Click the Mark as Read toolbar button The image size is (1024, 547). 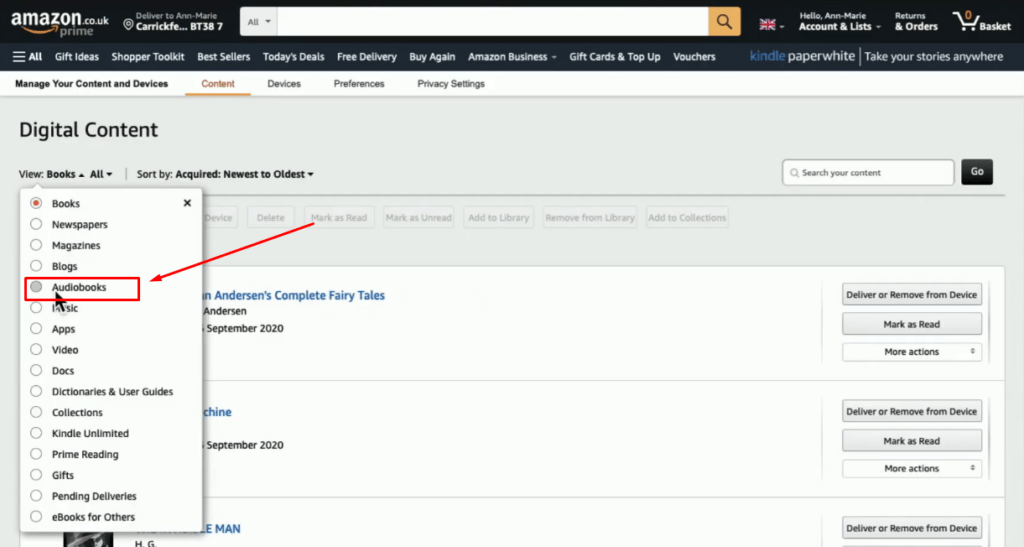339,217
